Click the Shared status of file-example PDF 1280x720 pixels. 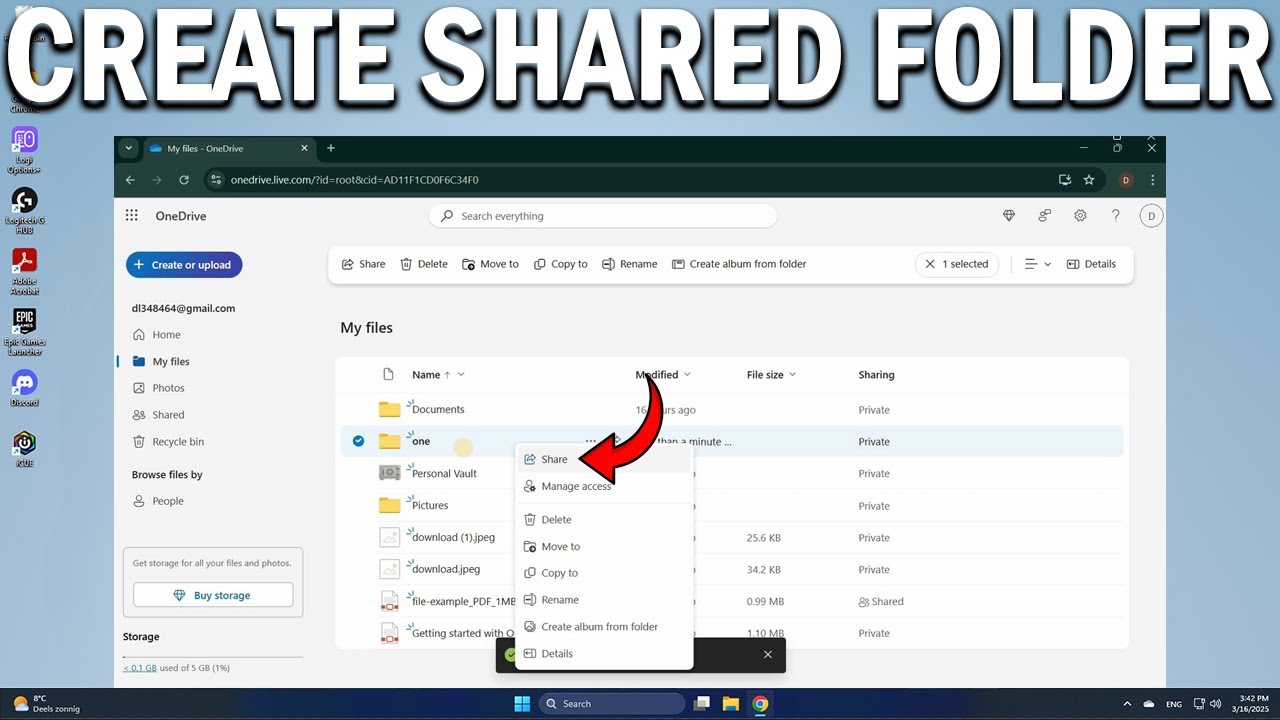[x=881, y=602]
